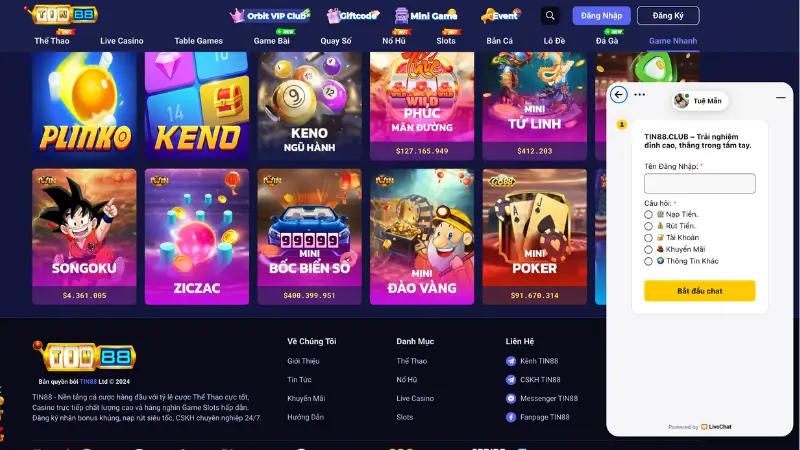This screenshot has height=450, width=800.
Task: Click the Bắt đầu chat button
Action: pos(699,291)
